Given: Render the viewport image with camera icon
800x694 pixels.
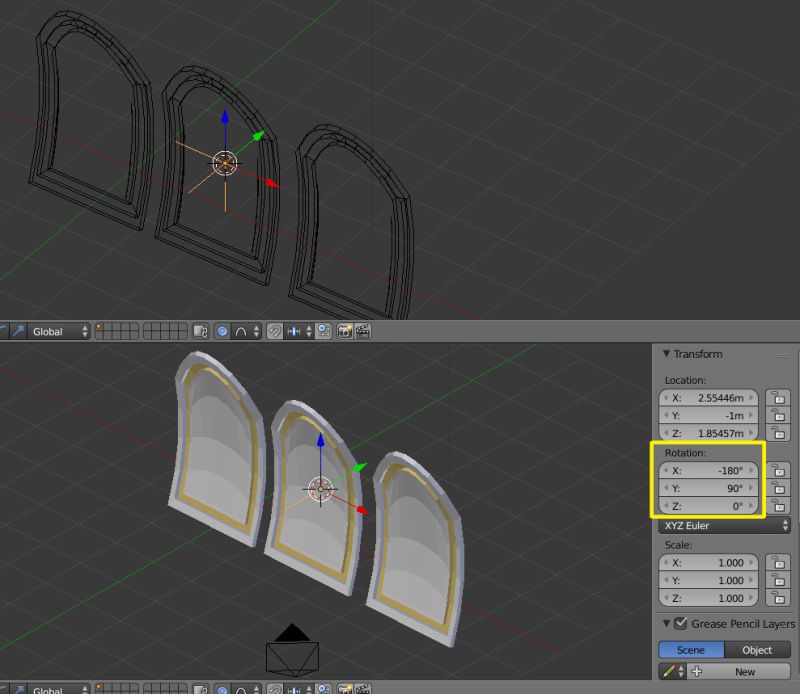Looking at the screenshot, I should [x=345, y=332].
